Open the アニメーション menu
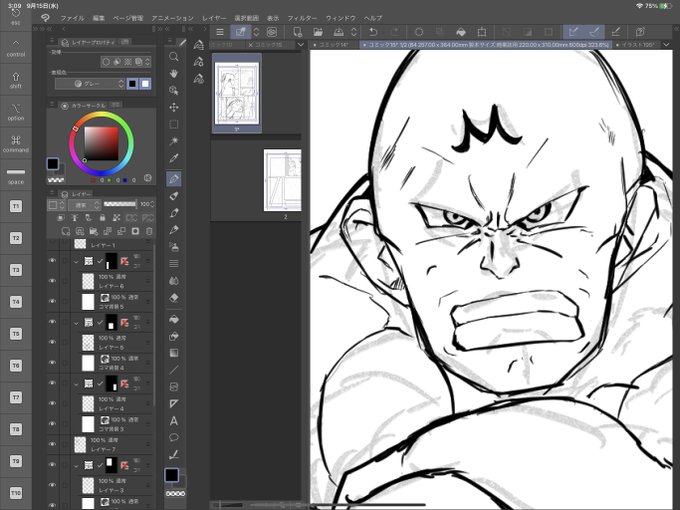The height and width of the screenshot is (510, 680). tap(173, 18)
